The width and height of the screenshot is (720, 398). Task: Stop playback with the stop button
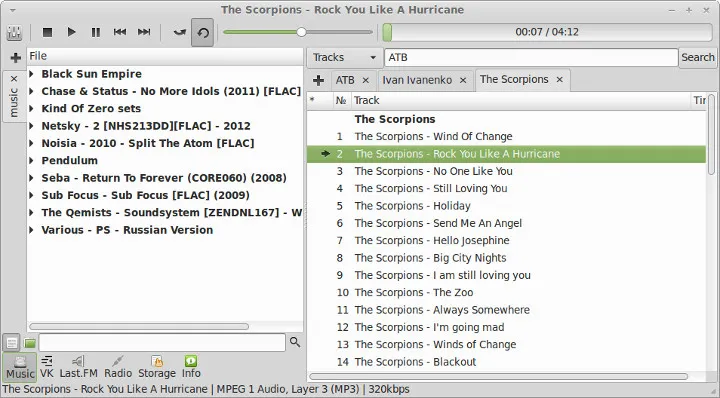(47, 32)
